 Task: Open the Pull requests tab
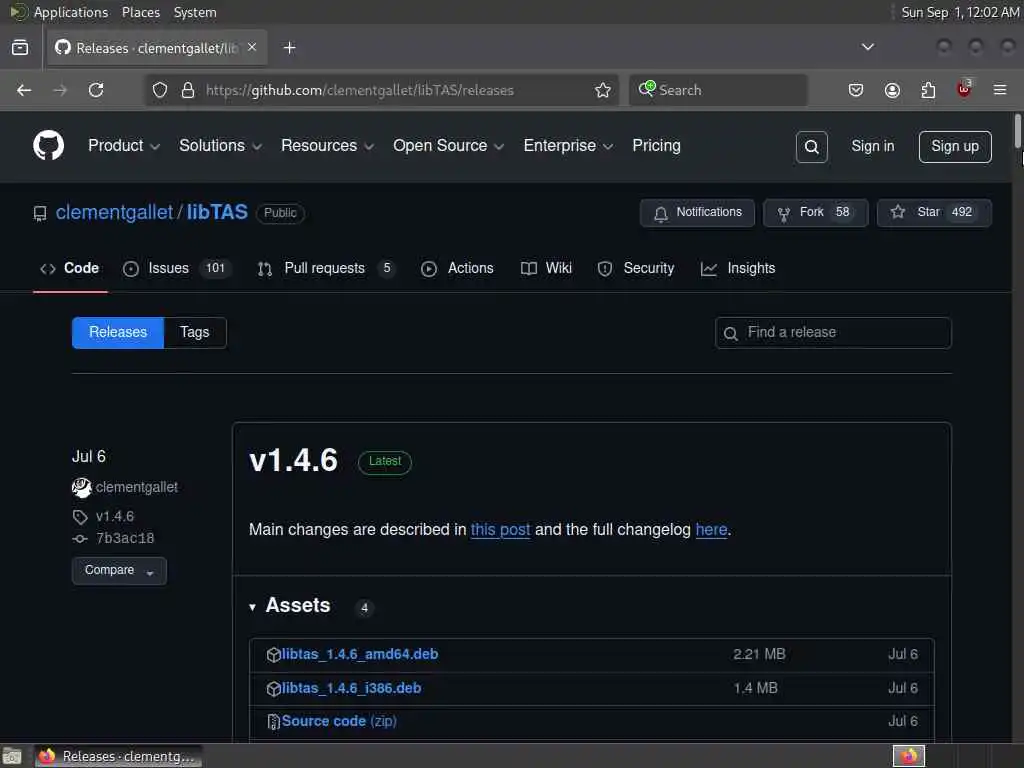click(326, 268)
